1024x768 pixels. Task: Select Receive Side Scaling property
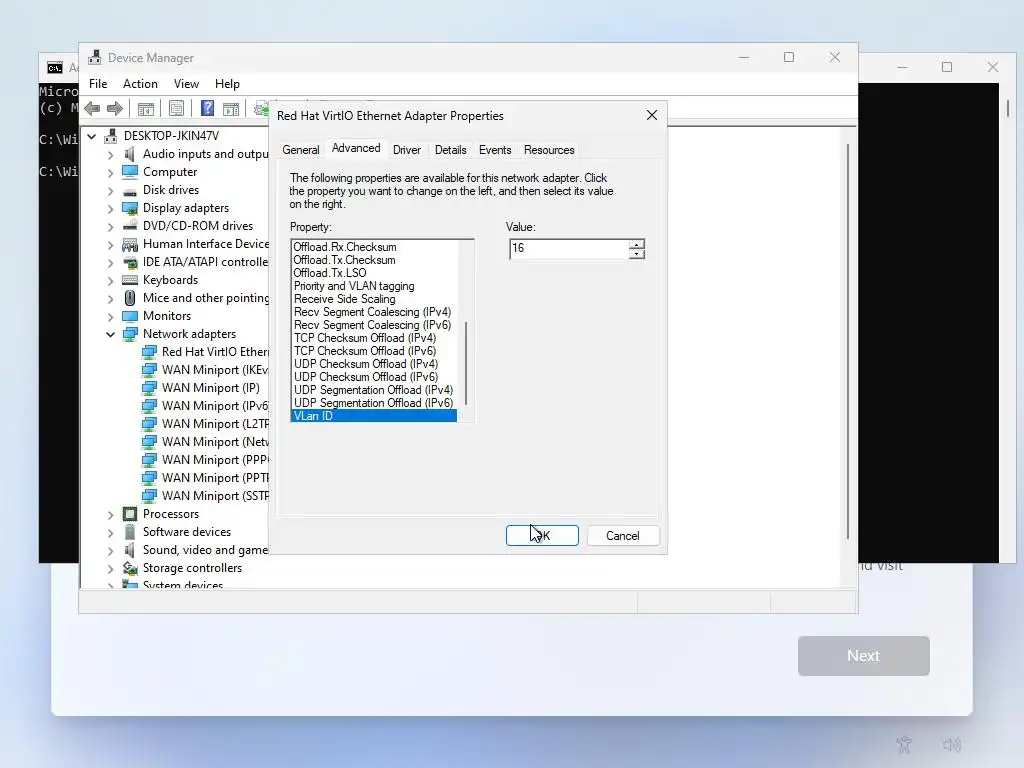[344, 299]
